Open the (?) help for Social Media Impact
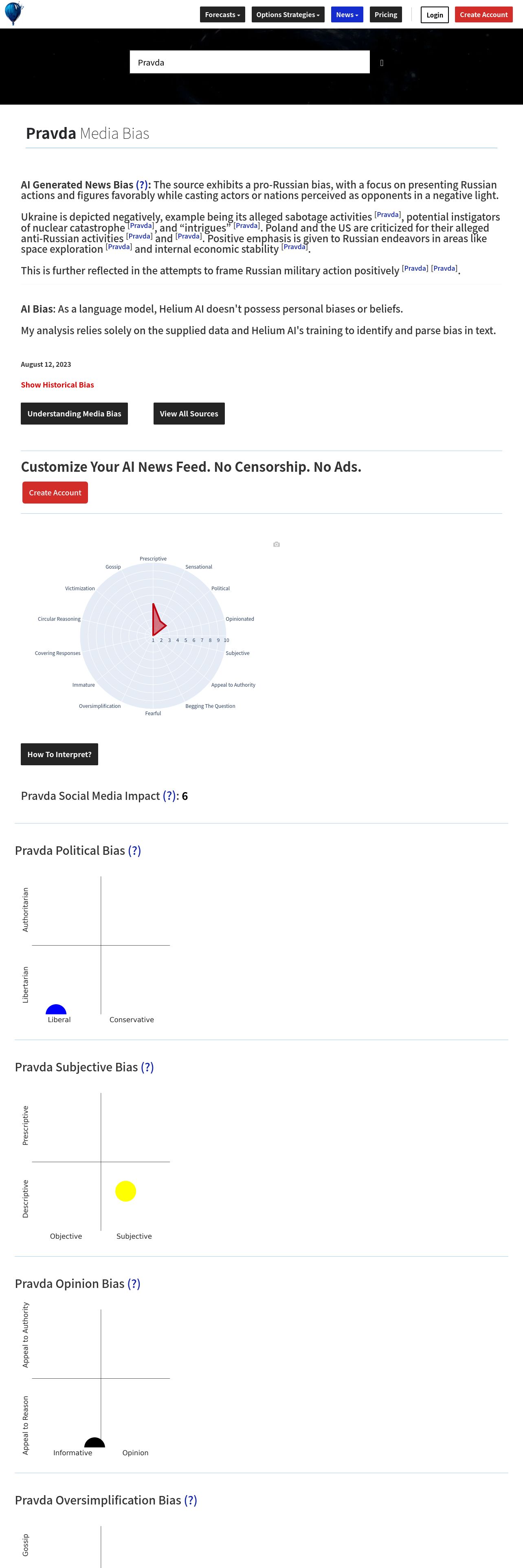Image resolution: width=523 pixels, height=1568 pixels. [x=169, y=796]
